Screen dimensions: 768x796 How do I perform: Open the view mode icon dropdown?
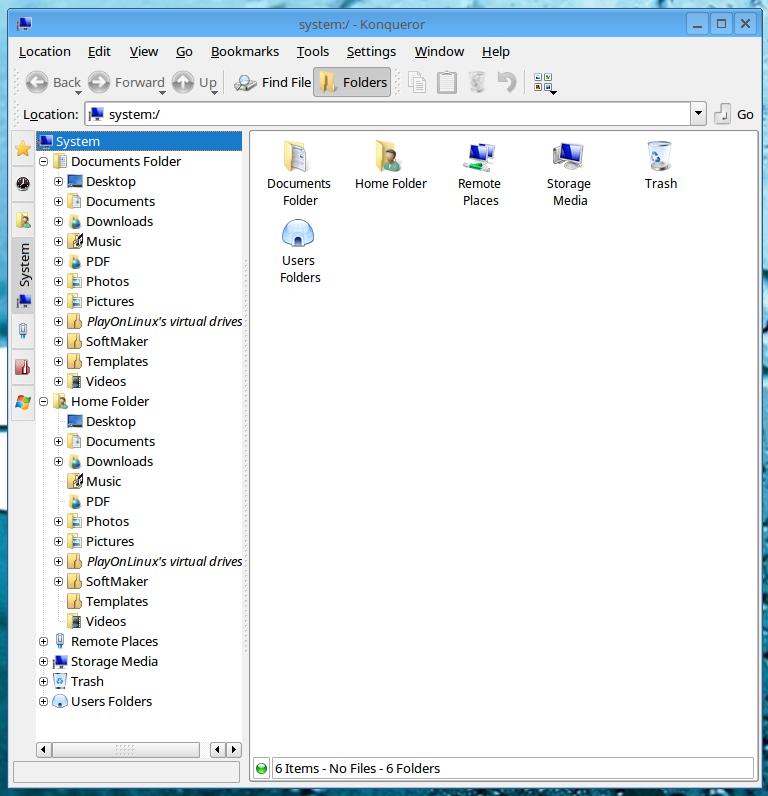(x=544, y=83)
